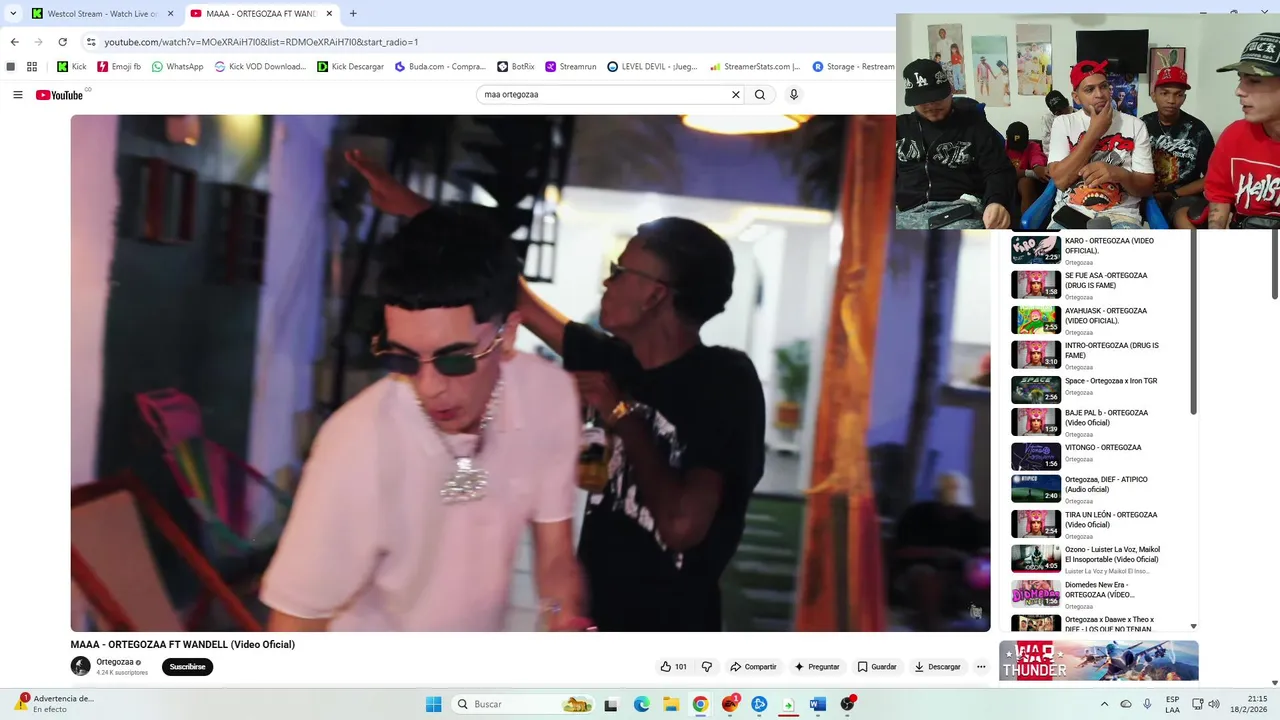Screen dimensions: 1280x720
Task: Click the YouTube search magnifier button
Action: 760,95
